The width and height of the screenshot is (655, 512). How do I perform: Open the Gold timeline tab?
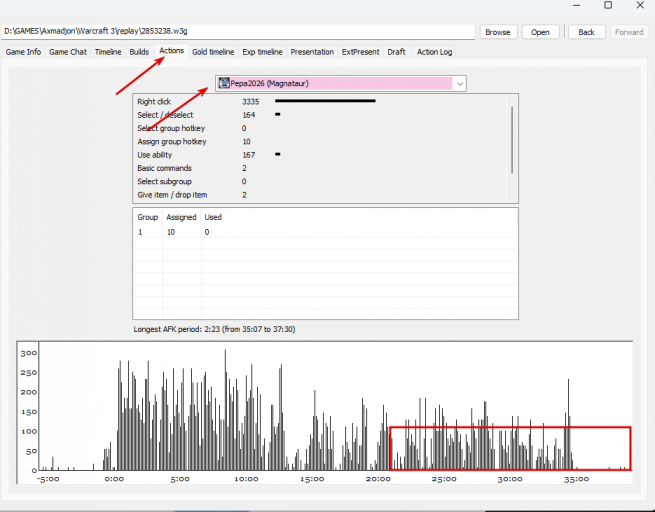click(213, 52)
